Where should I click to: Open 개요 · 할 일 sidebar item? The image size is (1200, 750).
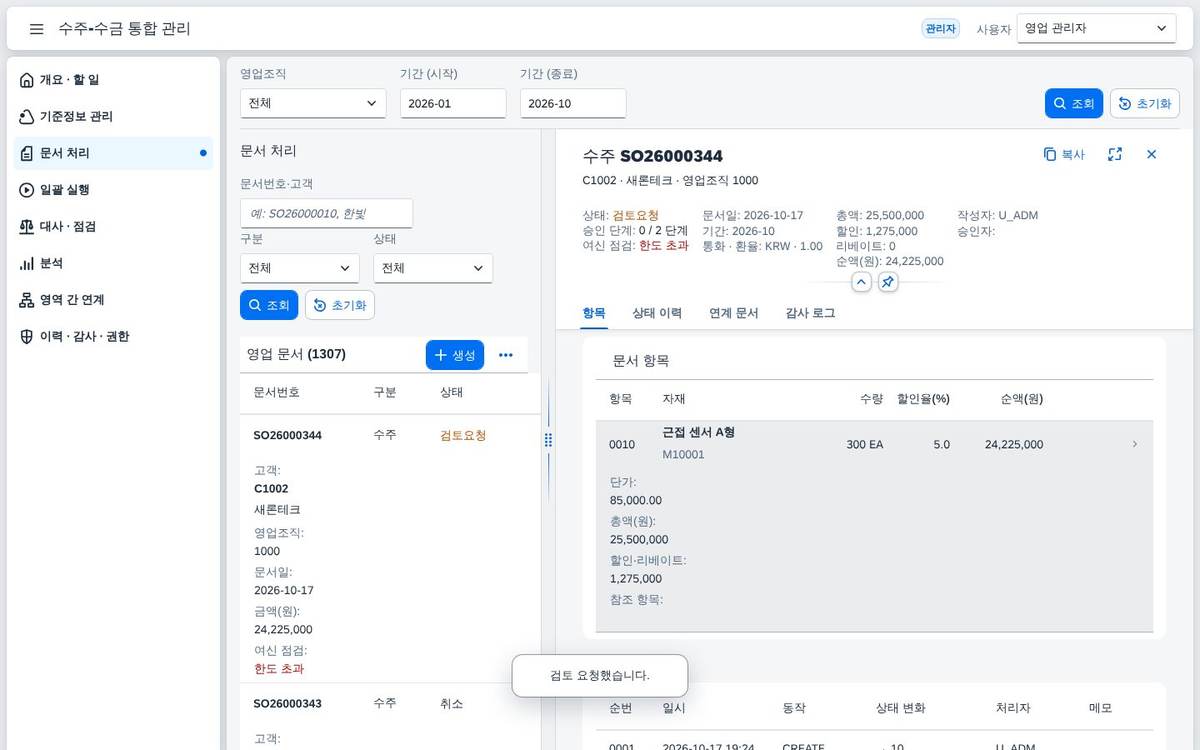click(x=115, y=80)
